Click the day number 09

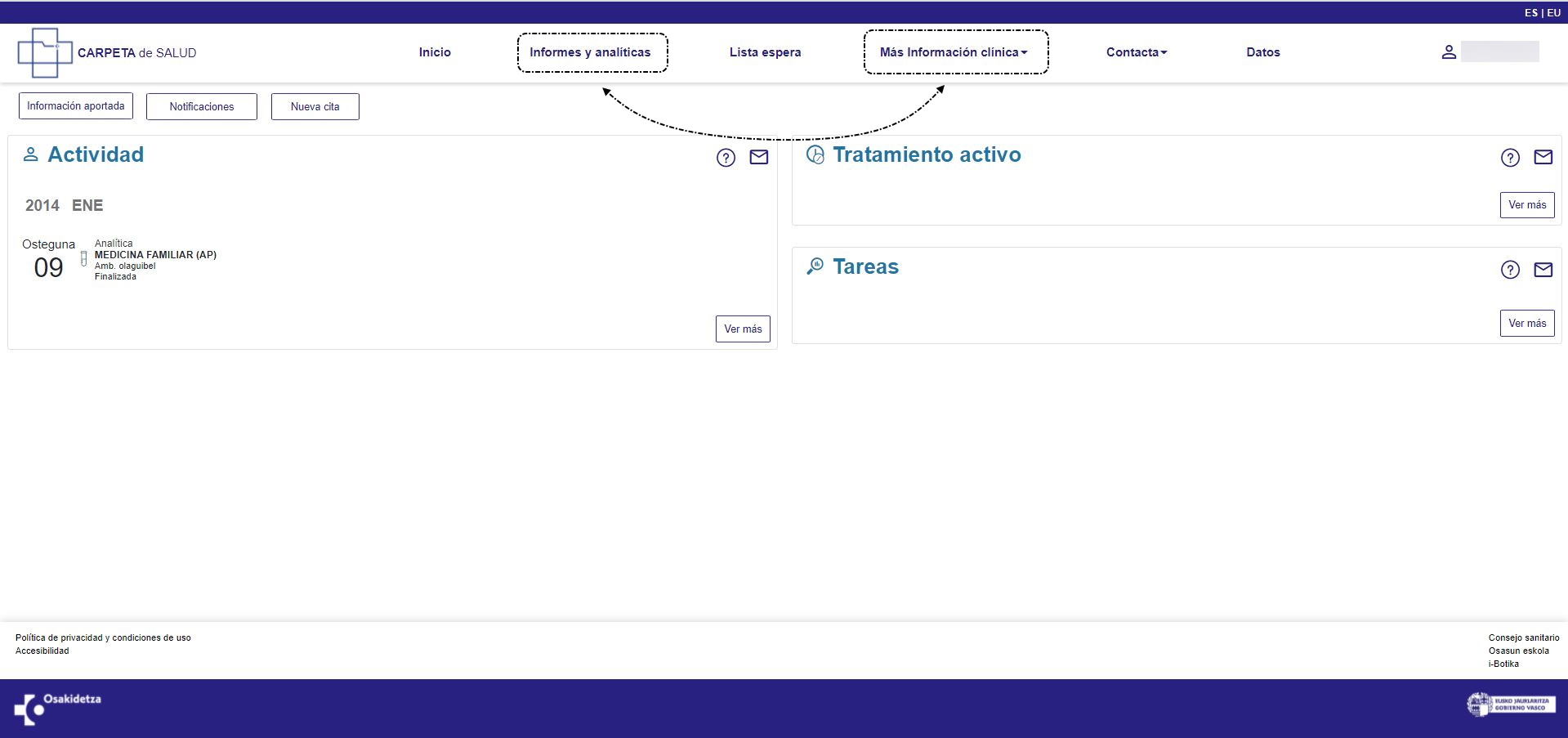pyautogui.click(x=48, y=268)
